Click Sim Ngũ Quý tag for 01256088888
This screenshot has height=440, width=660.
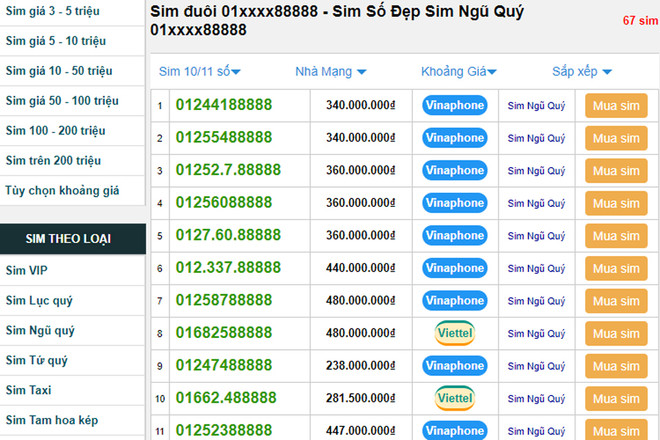536,203
